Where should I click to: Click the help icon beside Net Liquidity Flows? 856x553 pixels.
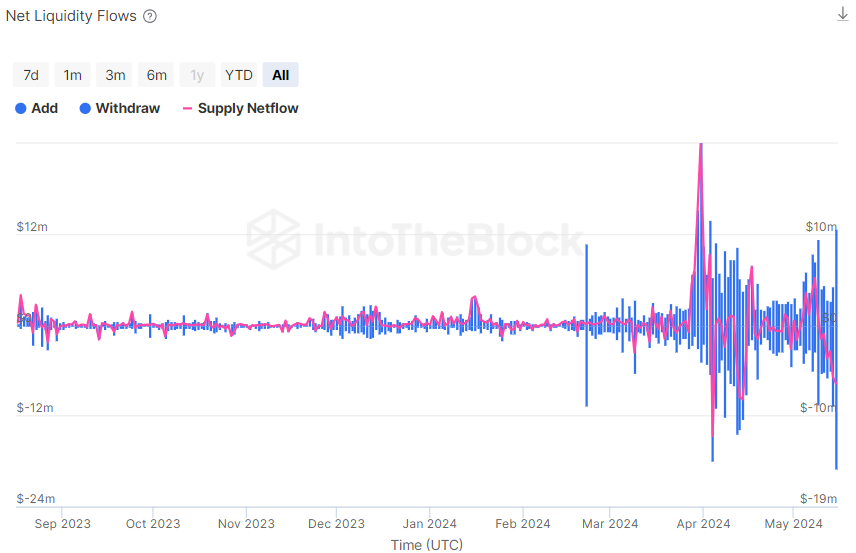pos(150,17)
